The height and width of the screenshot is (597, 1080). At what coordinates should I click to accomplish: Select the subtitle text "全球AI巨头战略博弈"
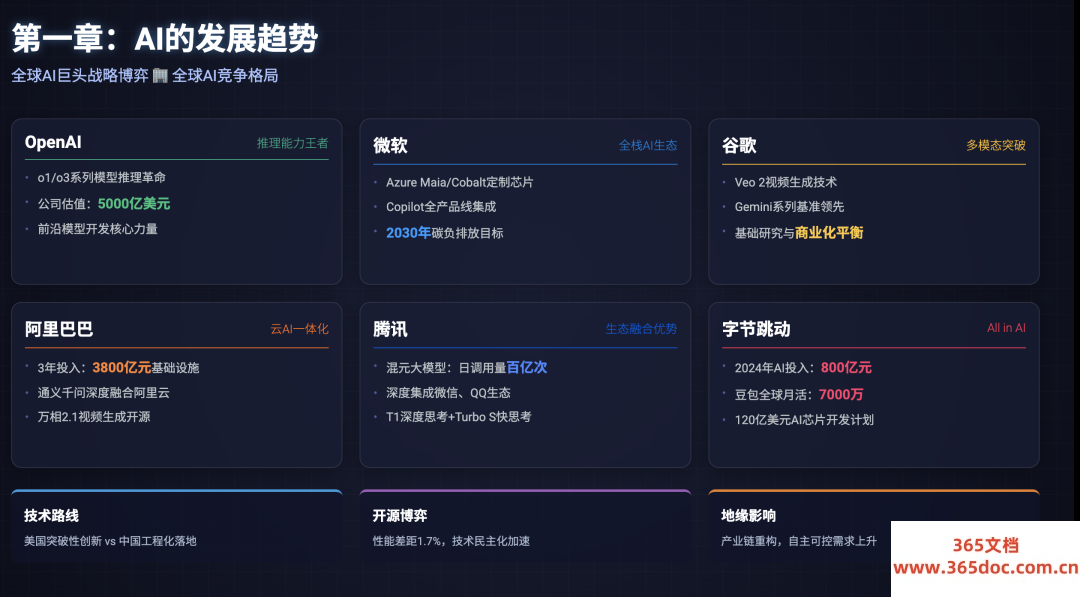(80, 76)
